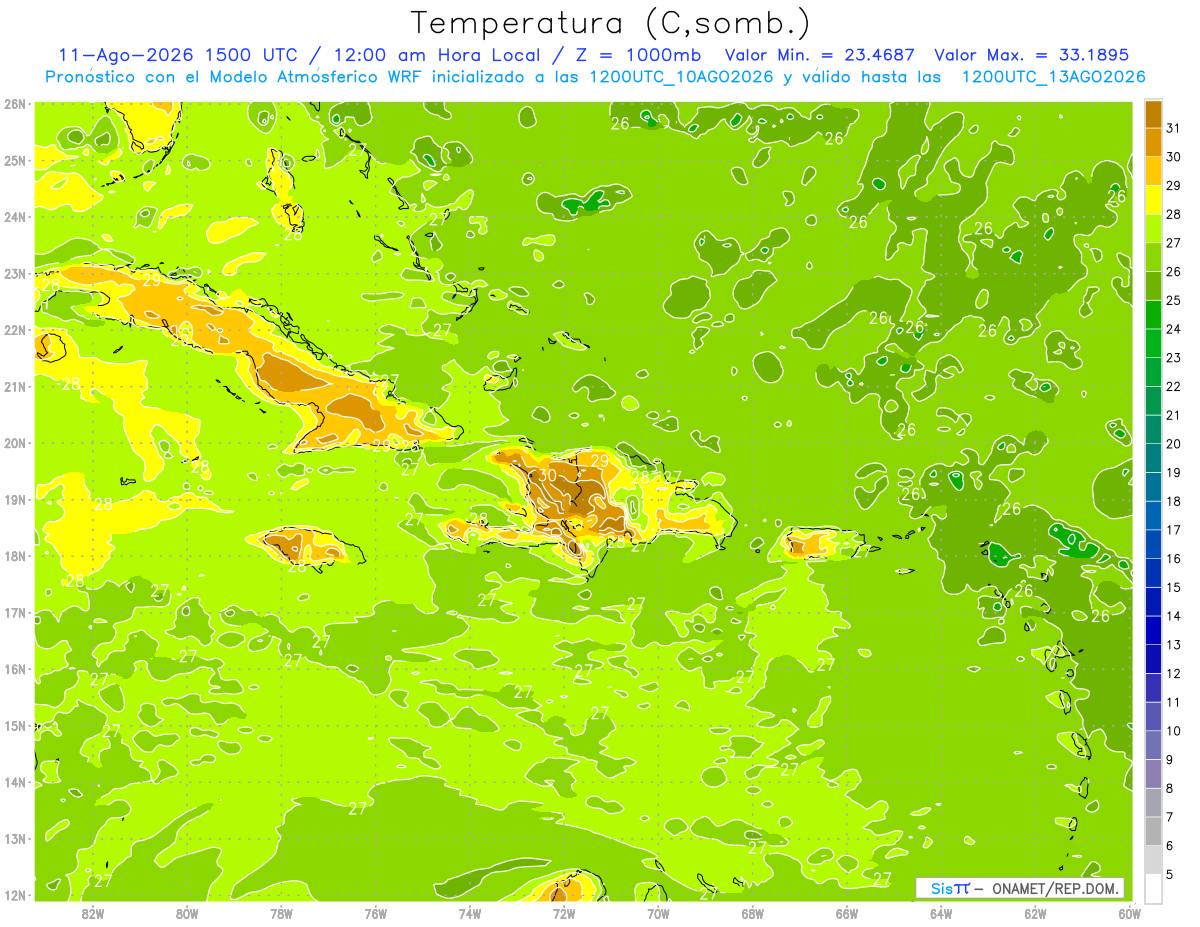This screenshot has width=1200, height=927.
Task: Click the colorbar label '15'
Action: coord(1174,587)
